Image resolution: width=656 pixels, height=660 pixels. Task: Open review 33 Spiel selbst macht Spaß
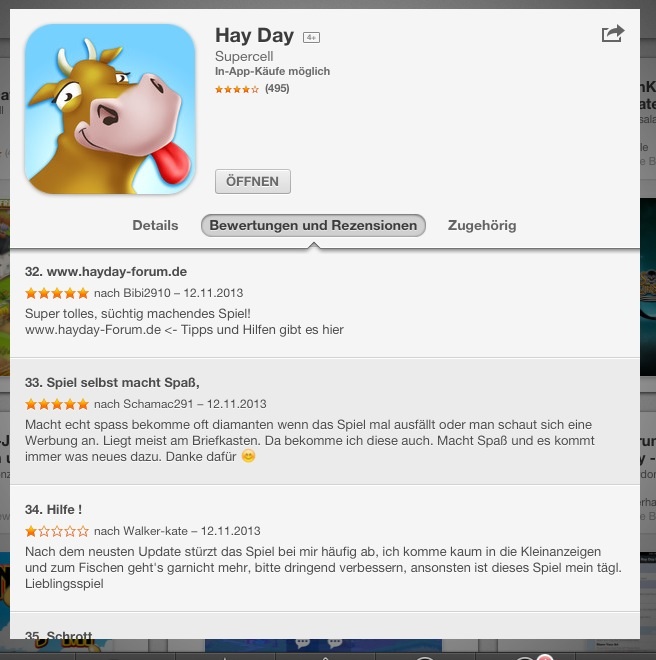pos(112,383)
